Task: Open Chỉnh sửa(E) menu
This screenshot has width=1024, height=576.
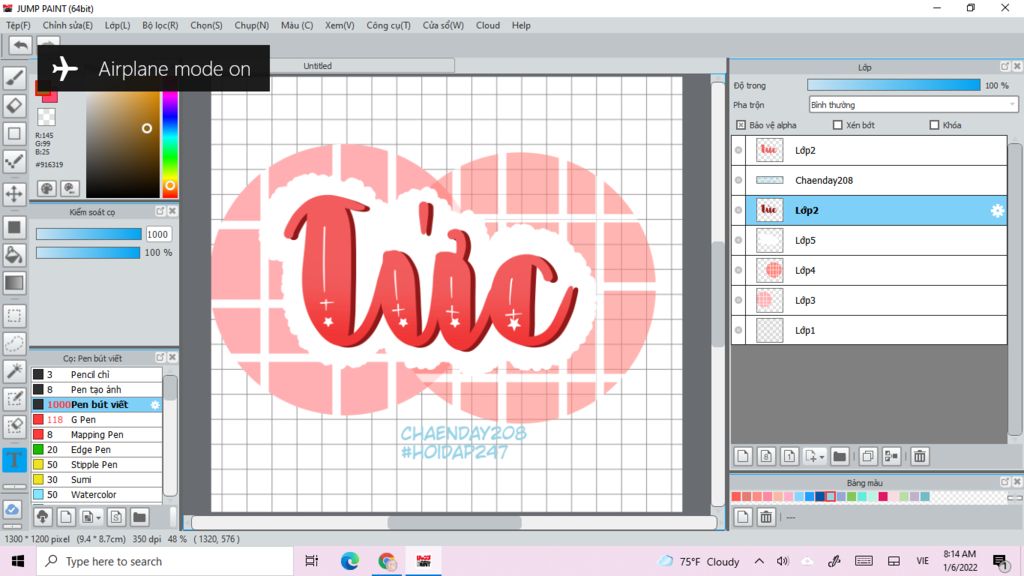Action: 67,25
